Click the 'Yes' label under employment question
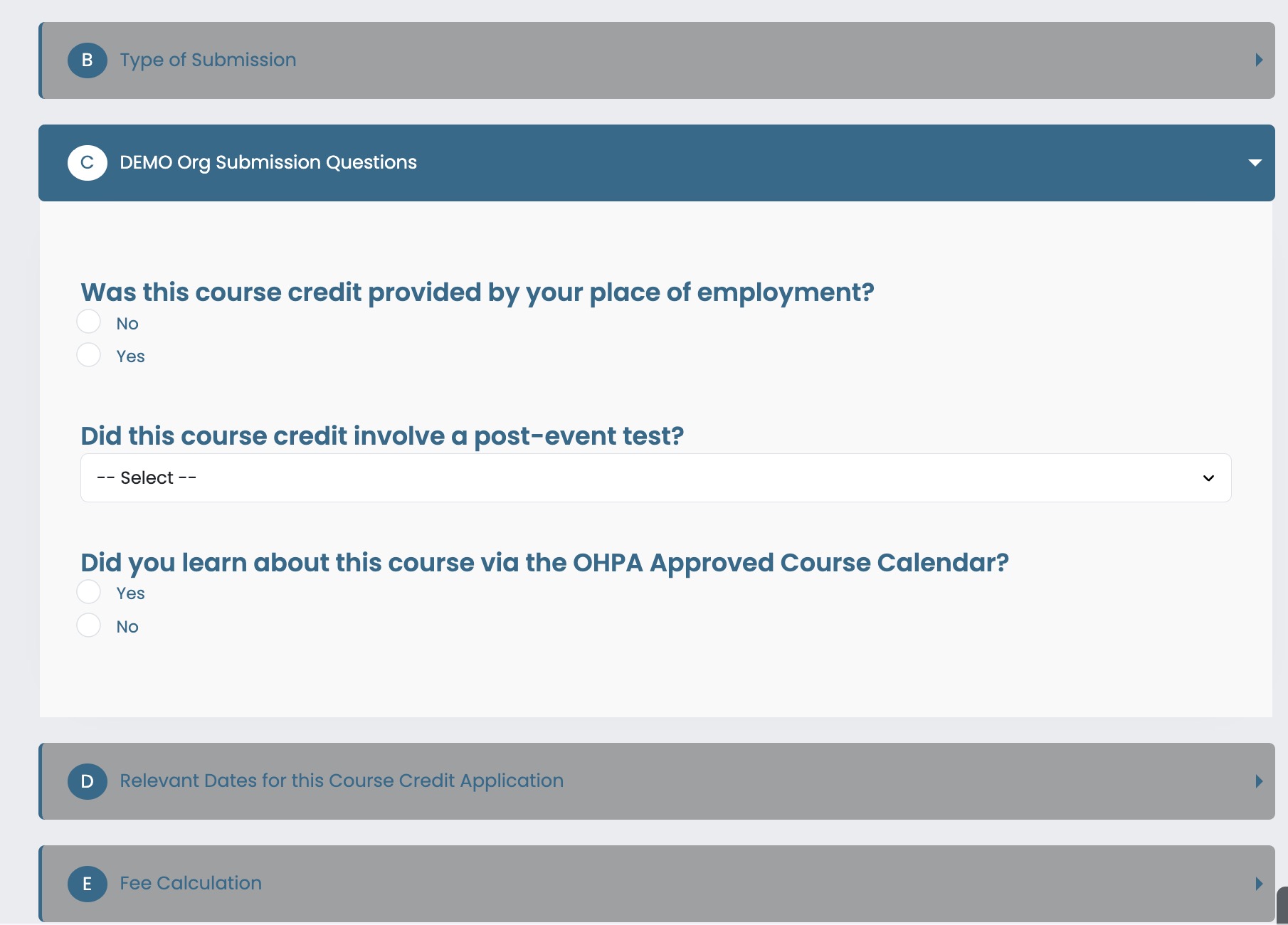Viewport: 1288px width, 925px height. [x=131, y=356]
